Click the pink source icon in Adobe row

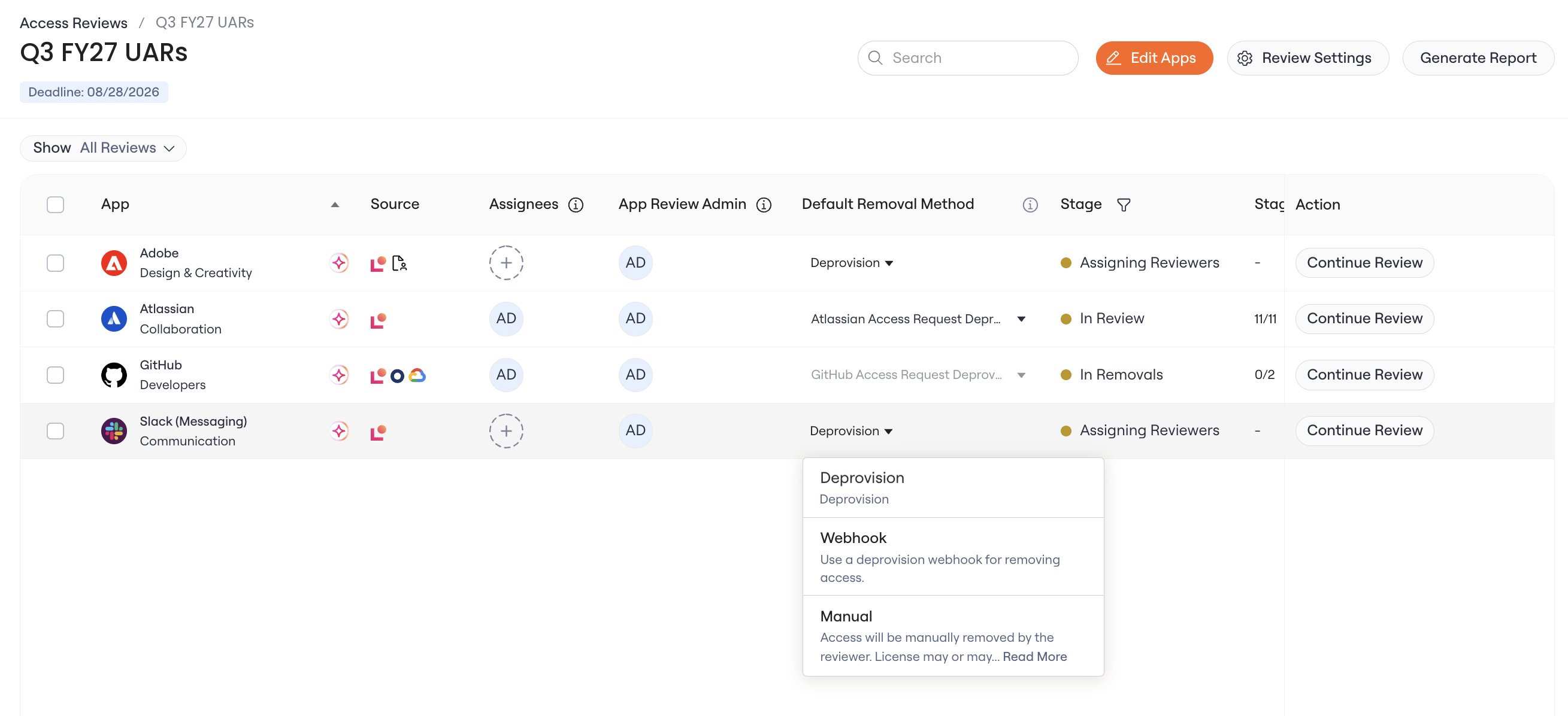(x=378, y=263)
